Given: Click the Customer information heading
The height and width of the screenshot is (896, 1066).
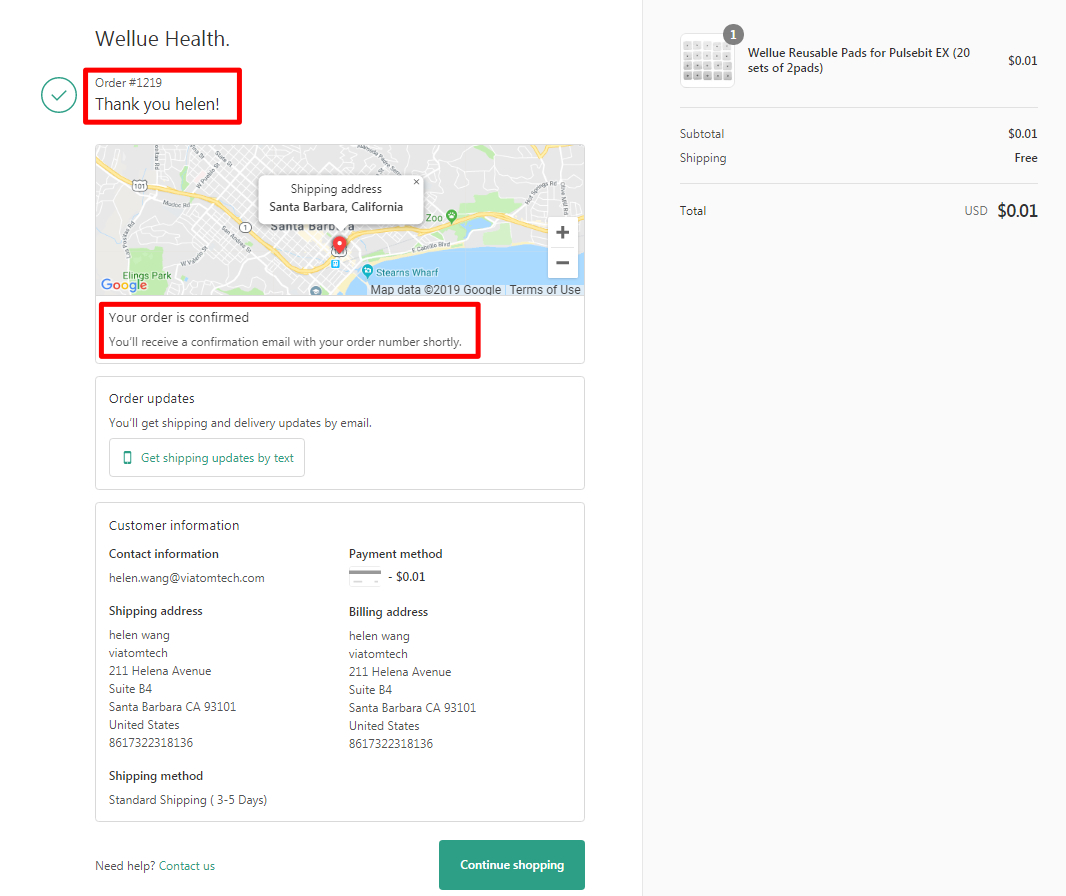Looking at the screenshot, I should click(174, 525).
